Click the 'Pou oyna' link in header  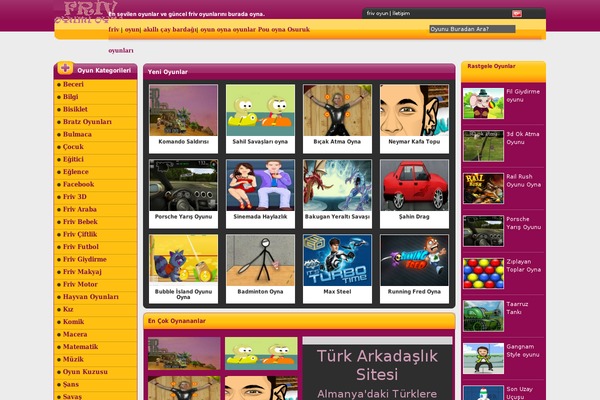point(271,29)
